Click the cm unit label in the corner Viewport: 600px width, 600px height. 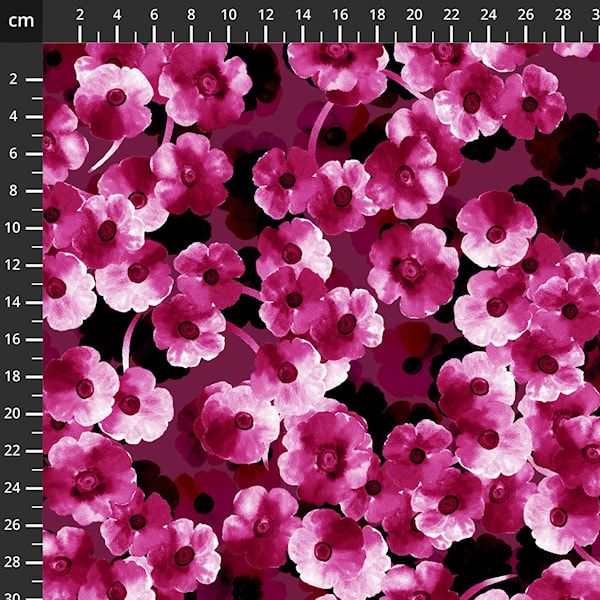[21, 20]
